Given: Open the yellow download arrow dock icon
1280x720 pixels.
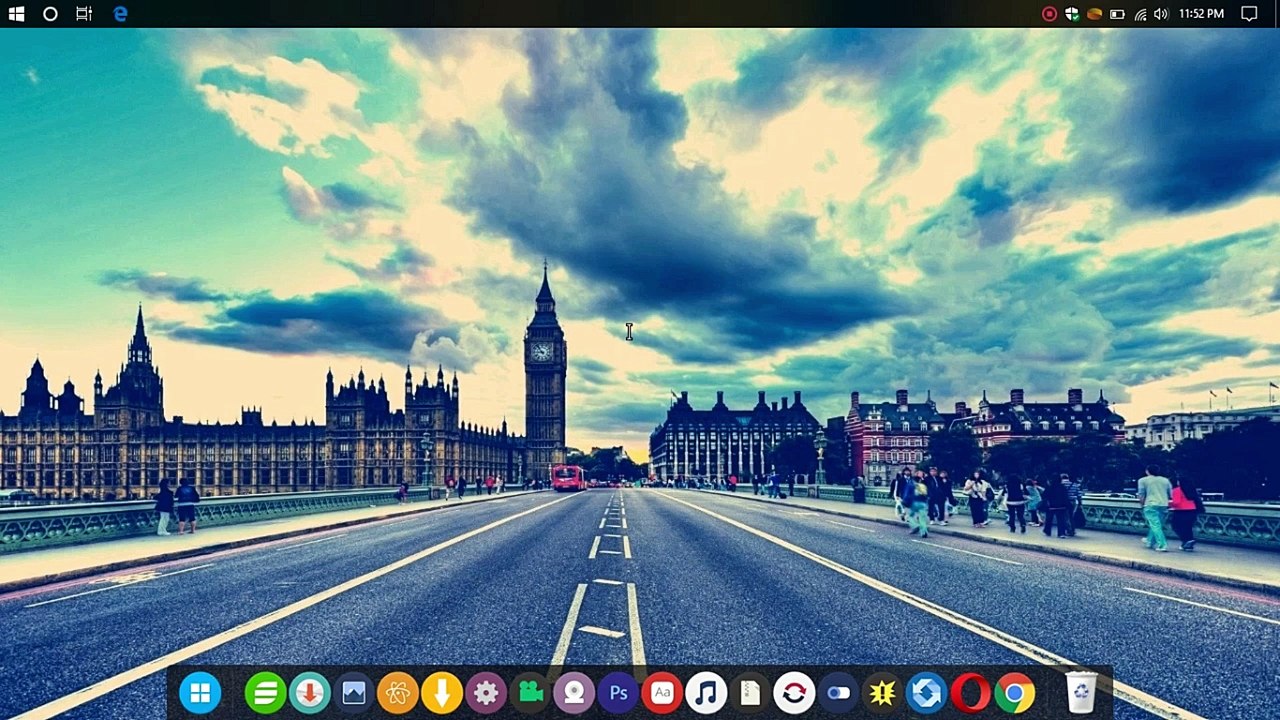Looking at the screenshot, I should point(441,692).
